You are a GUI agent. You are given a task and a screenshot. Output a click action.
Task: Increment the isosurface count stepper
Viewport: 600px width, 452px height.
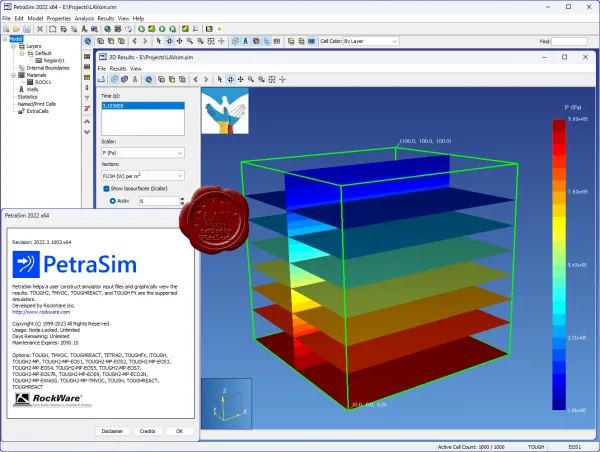pyautogui.click(x=182, y=199)
